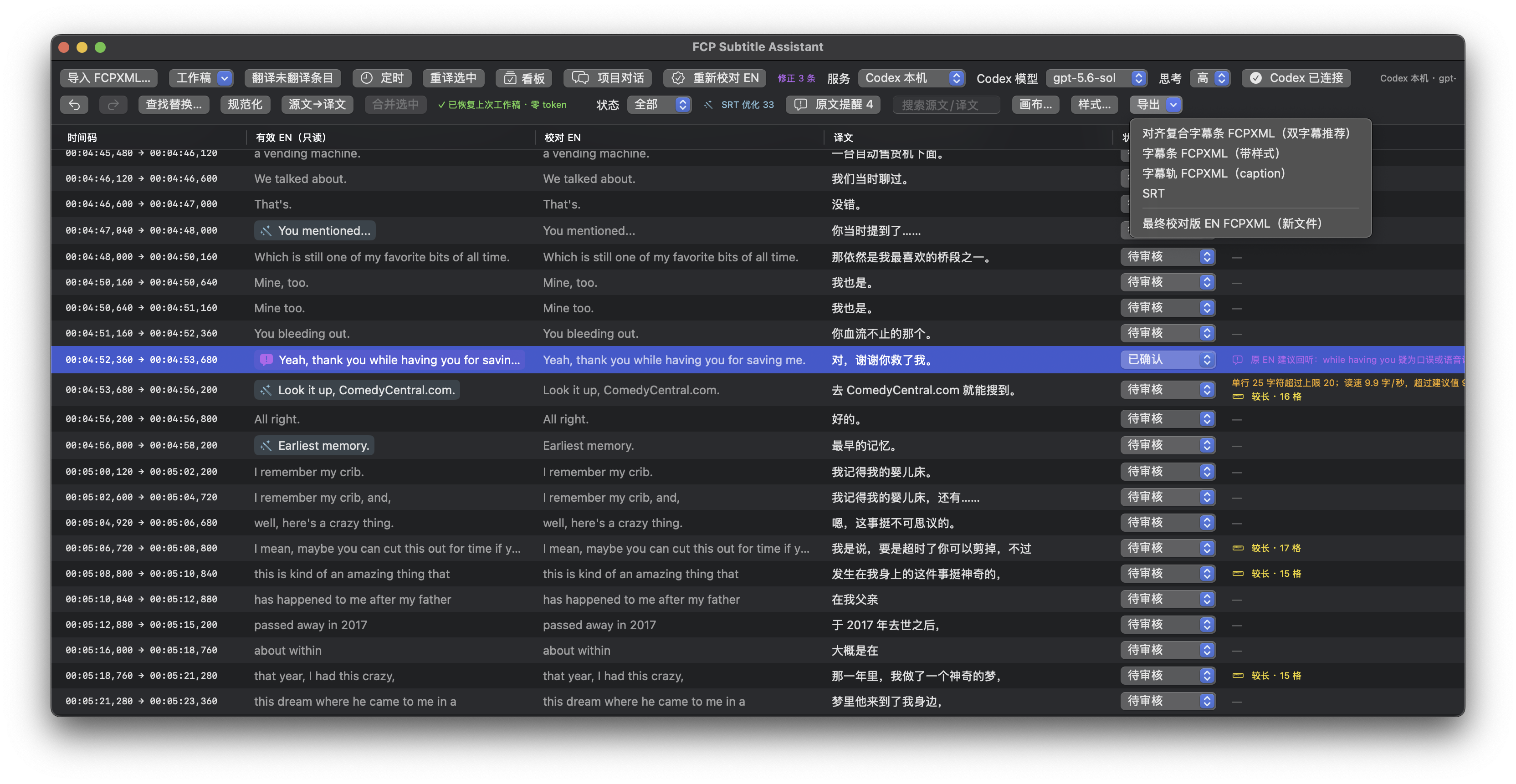The width and height of the screenshot is (1516, 784).
Task: Open 项目对话 project chat
Action: pyautogui.click(x=608, y=78)
